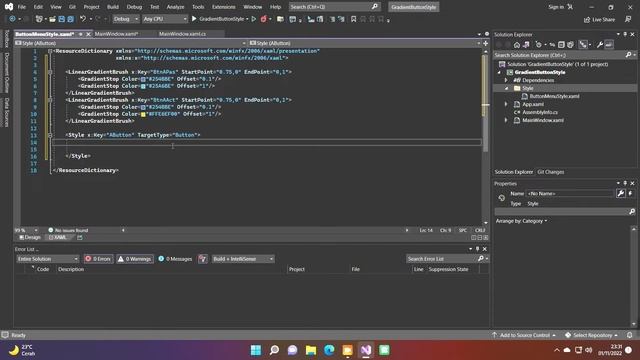
Task: Click the feedback icon at top right
Action: pyautogui.click(x=628, y=19)
